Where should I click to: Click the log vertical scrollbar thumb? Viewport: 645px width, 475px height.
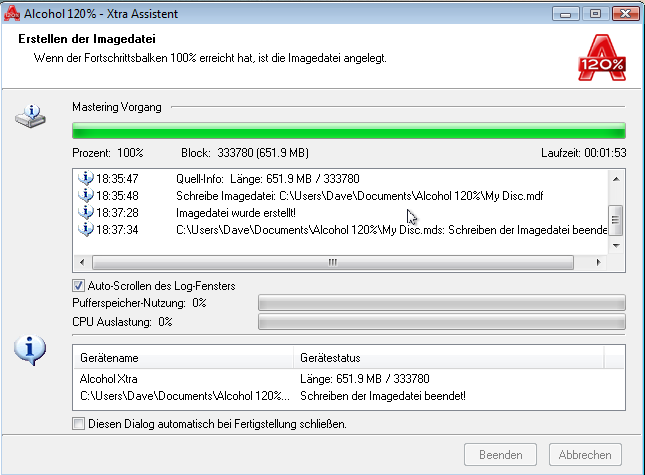point(616,220)
